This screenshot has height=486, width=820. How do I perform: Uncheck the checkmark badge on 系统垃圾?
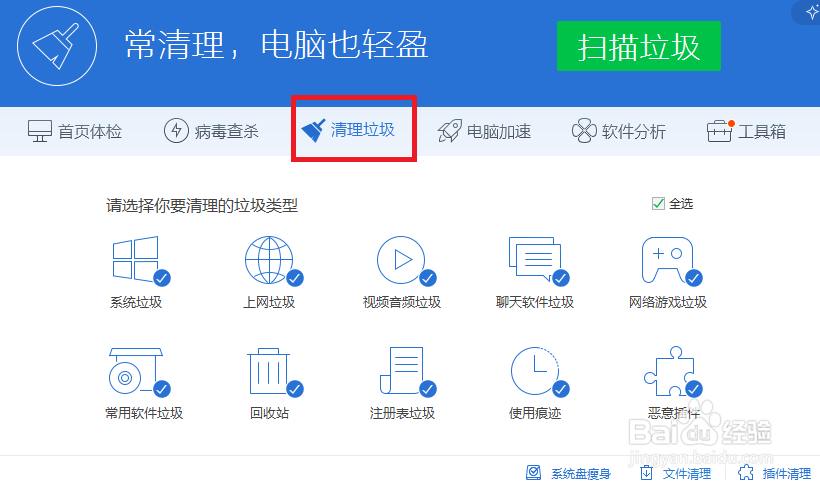tap(162, 278)
